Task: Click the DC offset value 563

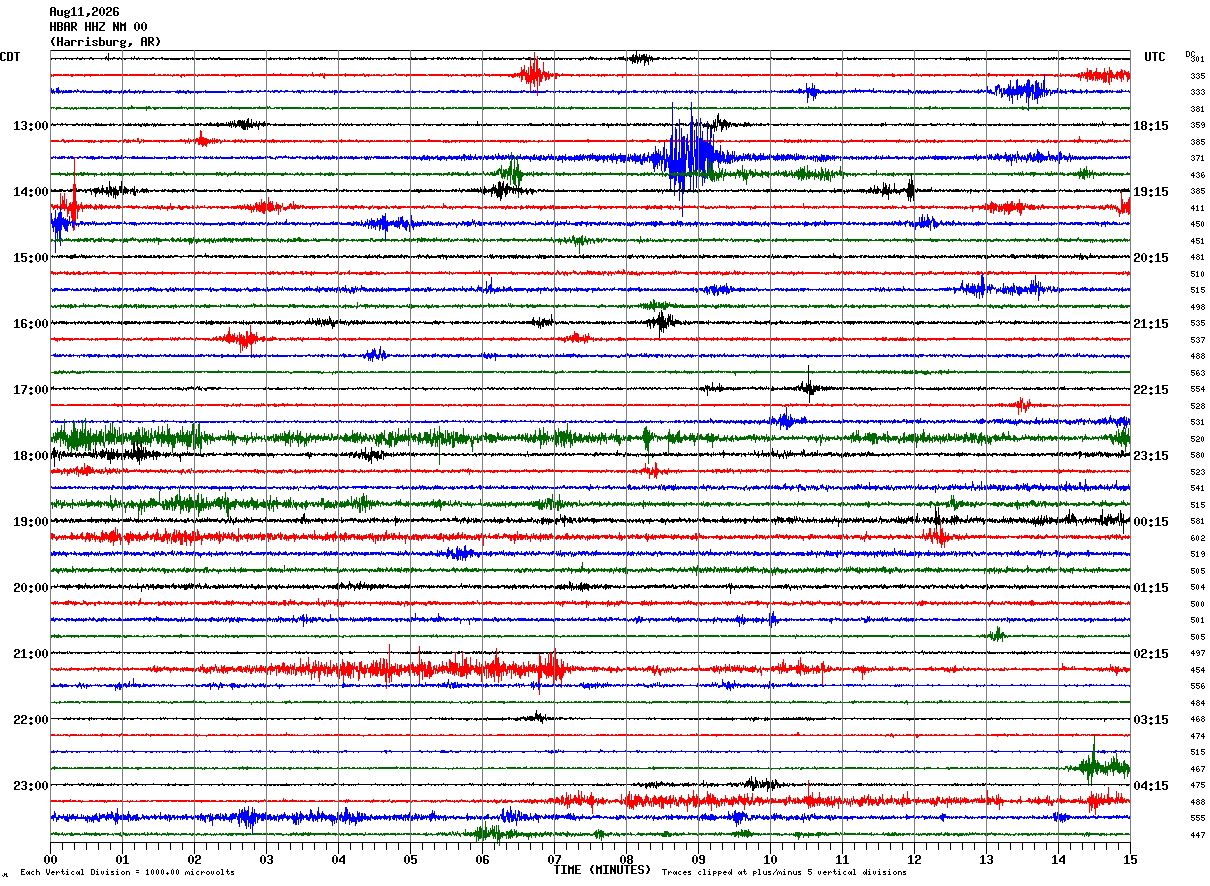Action: (x=1197, y=373)
